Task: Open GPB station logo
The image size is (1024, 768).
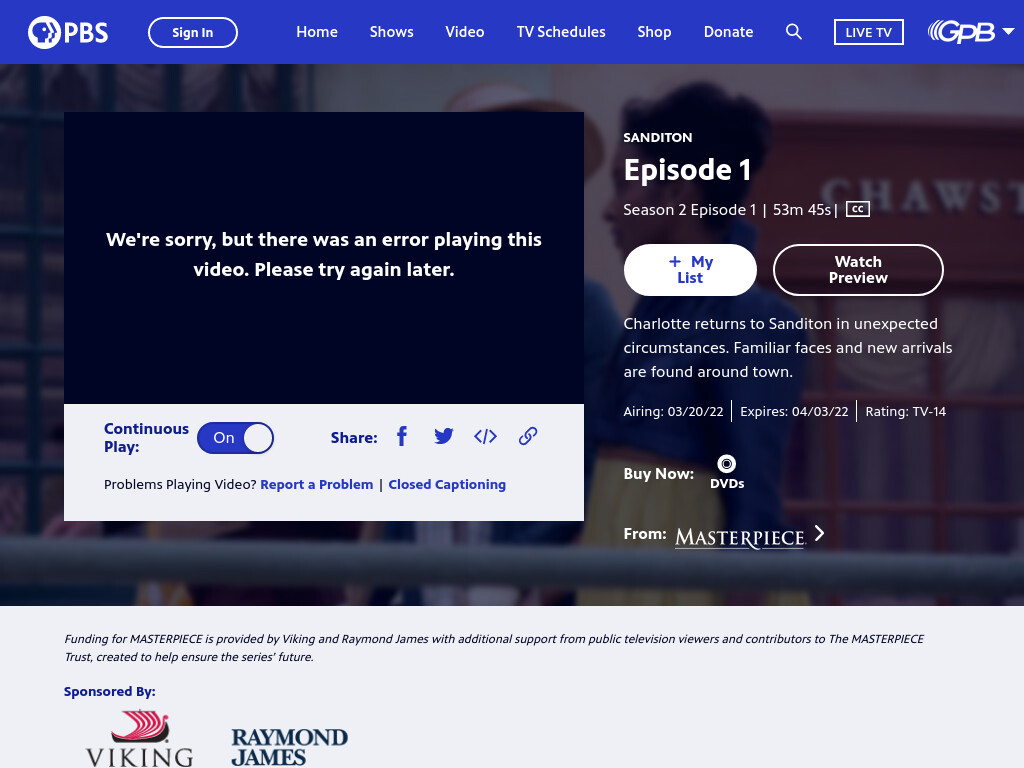Action: click(x=961, y=31)
